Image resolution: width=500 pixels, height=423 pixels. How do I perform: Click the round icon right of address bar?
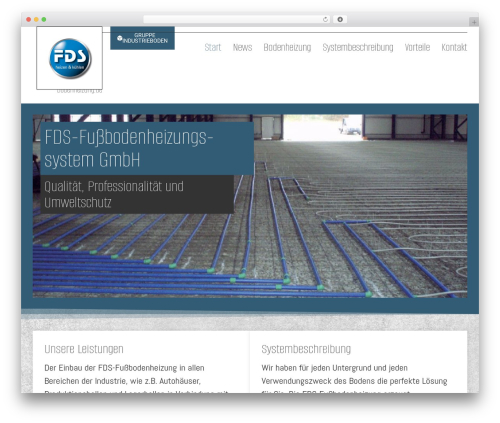tap(340, 19)
